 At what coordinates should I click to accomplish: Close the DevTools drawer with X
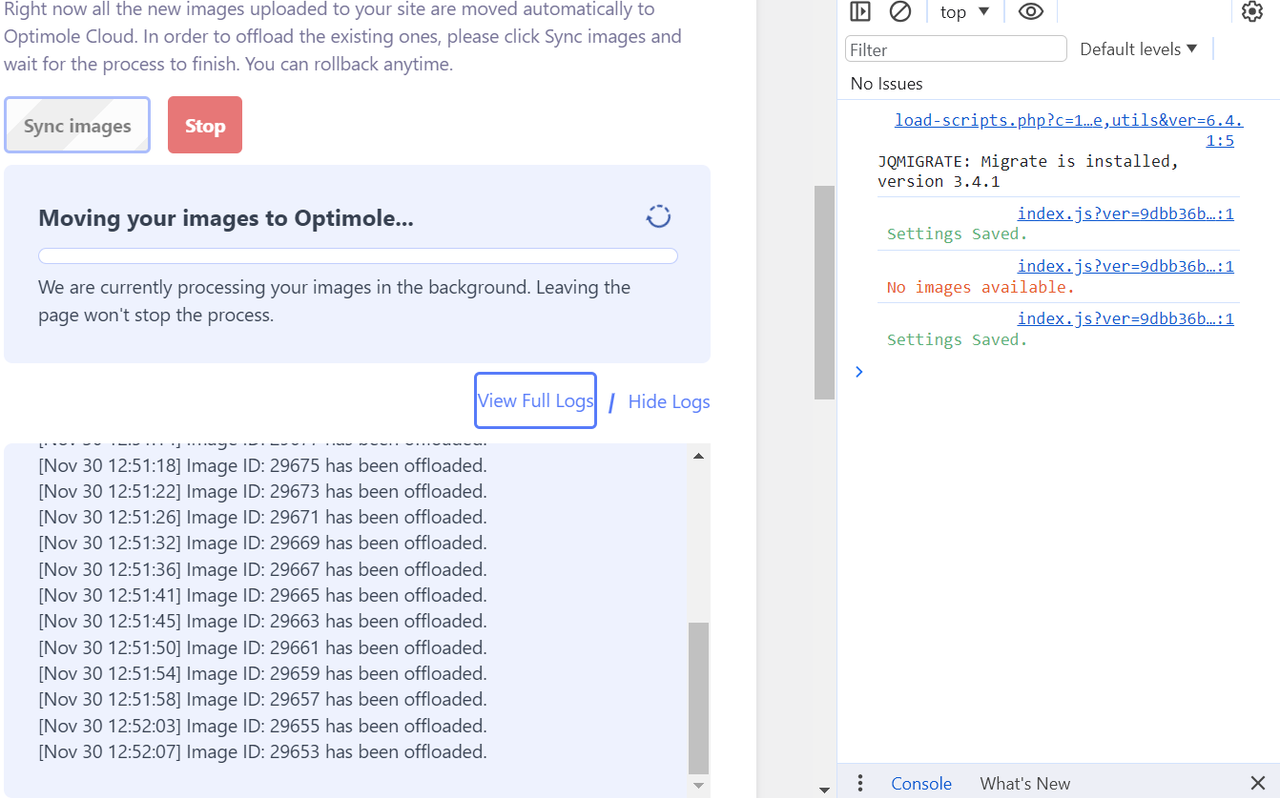click(x=1258, y=783)
